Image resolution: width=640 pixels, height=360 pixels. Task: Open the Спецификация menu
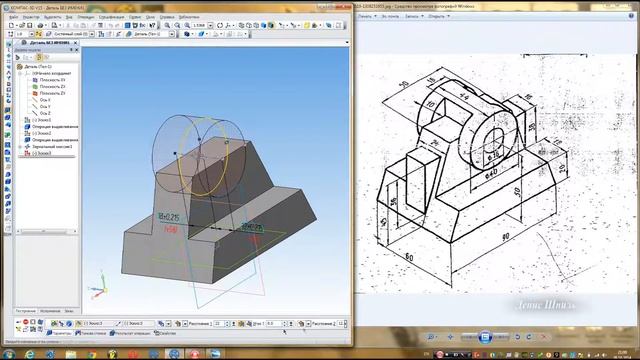click(x=111, y=17)
